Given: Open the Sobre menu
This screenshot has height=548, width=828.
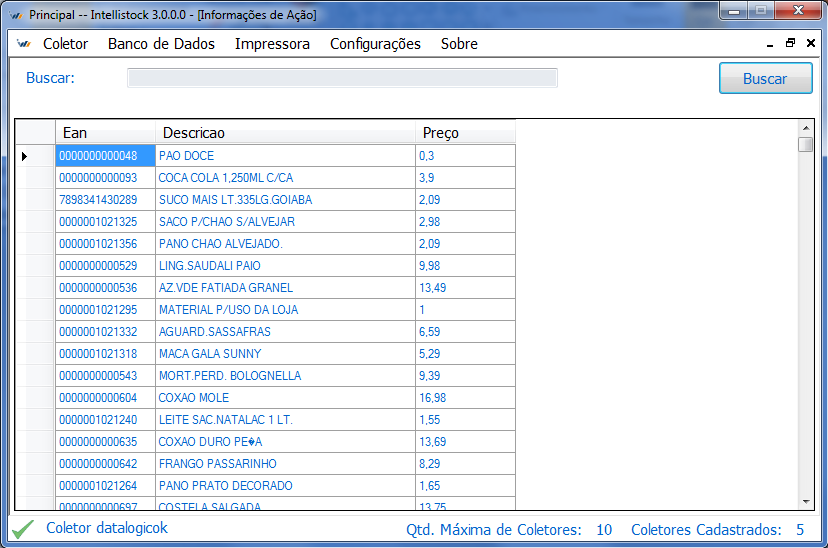Looking at the screenshot, I should point(459,44).
